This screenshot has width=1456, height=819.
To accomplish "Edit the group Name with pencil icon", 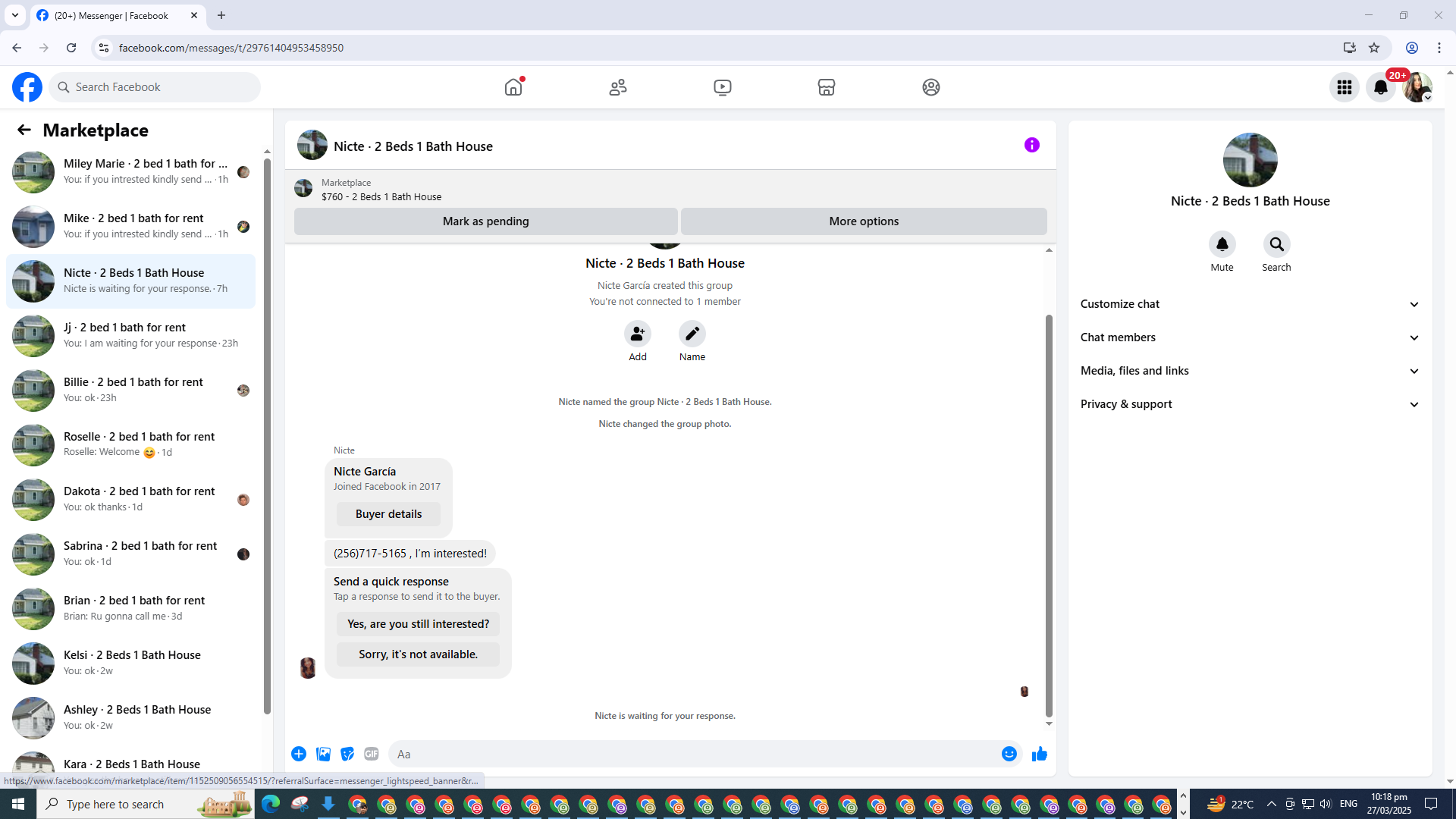I will point(692,334).
